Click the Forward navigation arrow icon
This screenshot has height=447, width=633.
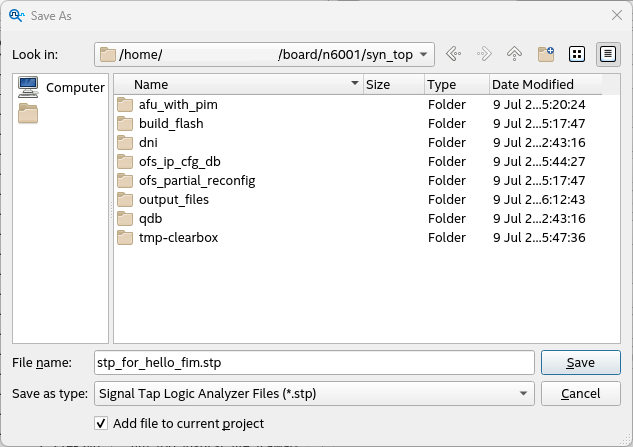484,54
